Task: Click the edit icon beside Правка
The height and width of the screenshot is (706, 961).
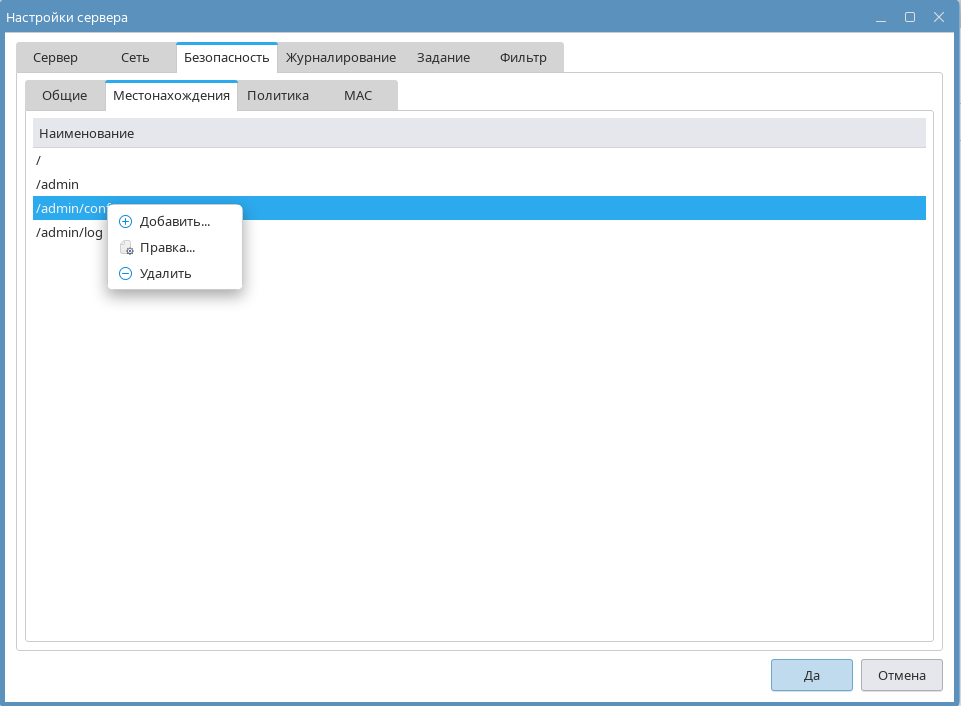Action: 125,248
